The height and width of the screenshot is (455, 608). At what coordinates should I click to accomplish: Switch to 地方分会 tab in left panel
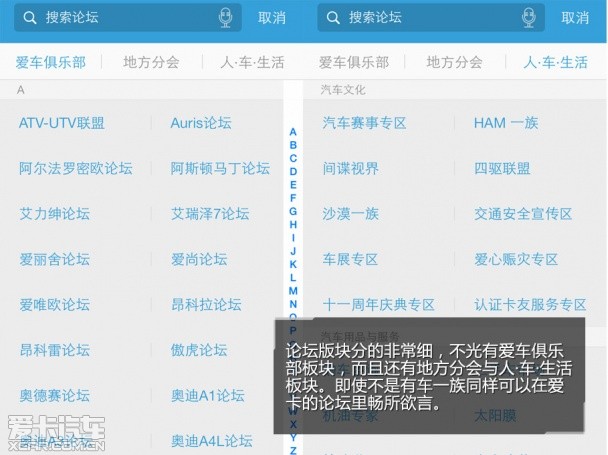click(151, 62)
